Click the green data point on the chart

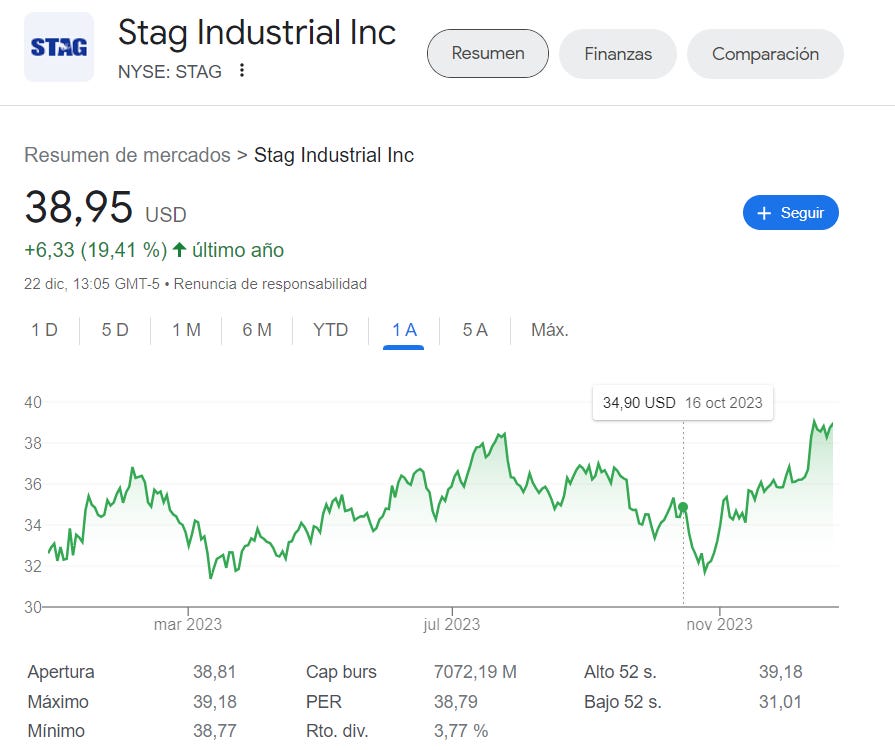683,507
